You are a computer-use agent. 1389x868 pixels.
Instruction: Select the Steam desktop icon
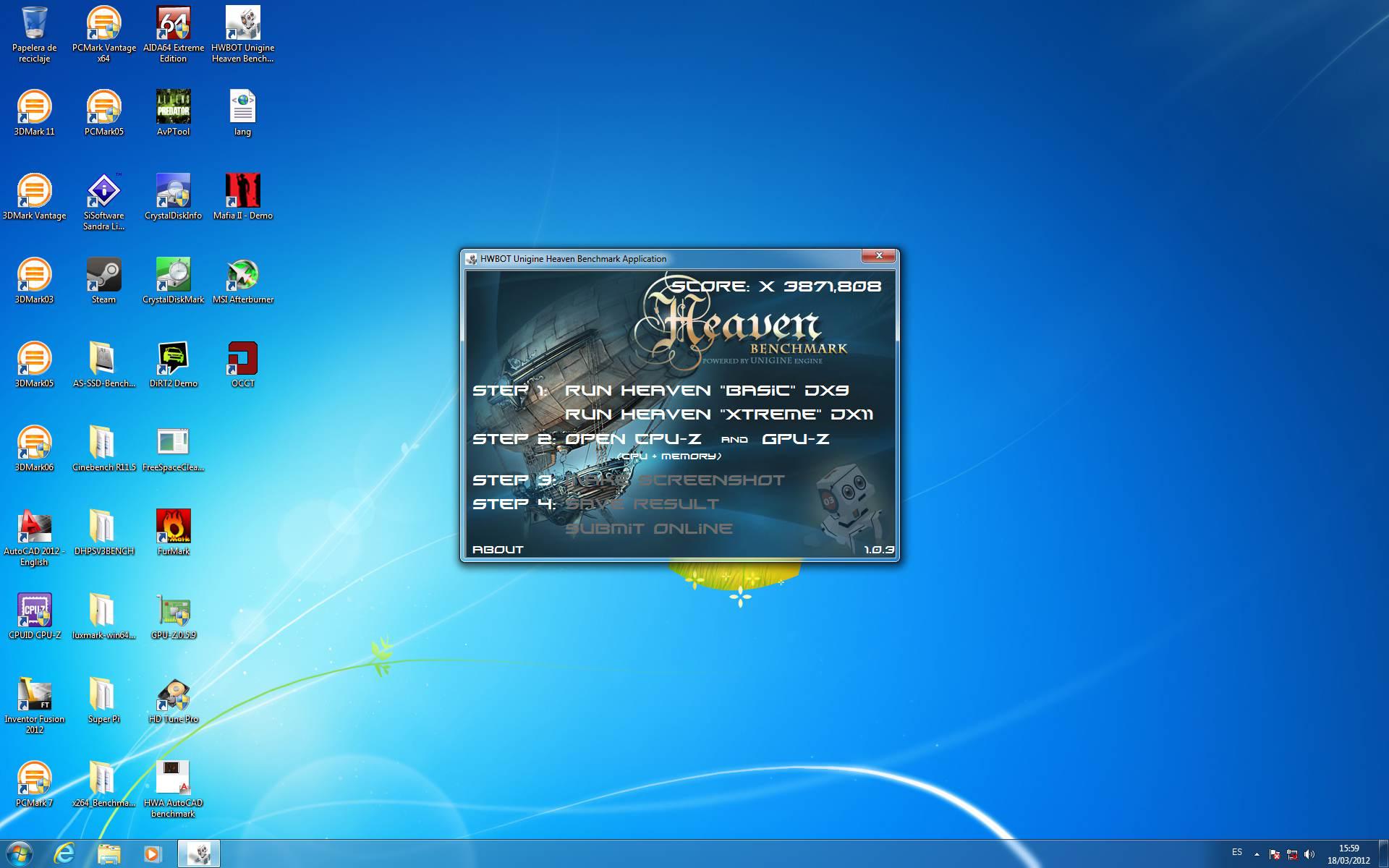[x=104, y=281]
